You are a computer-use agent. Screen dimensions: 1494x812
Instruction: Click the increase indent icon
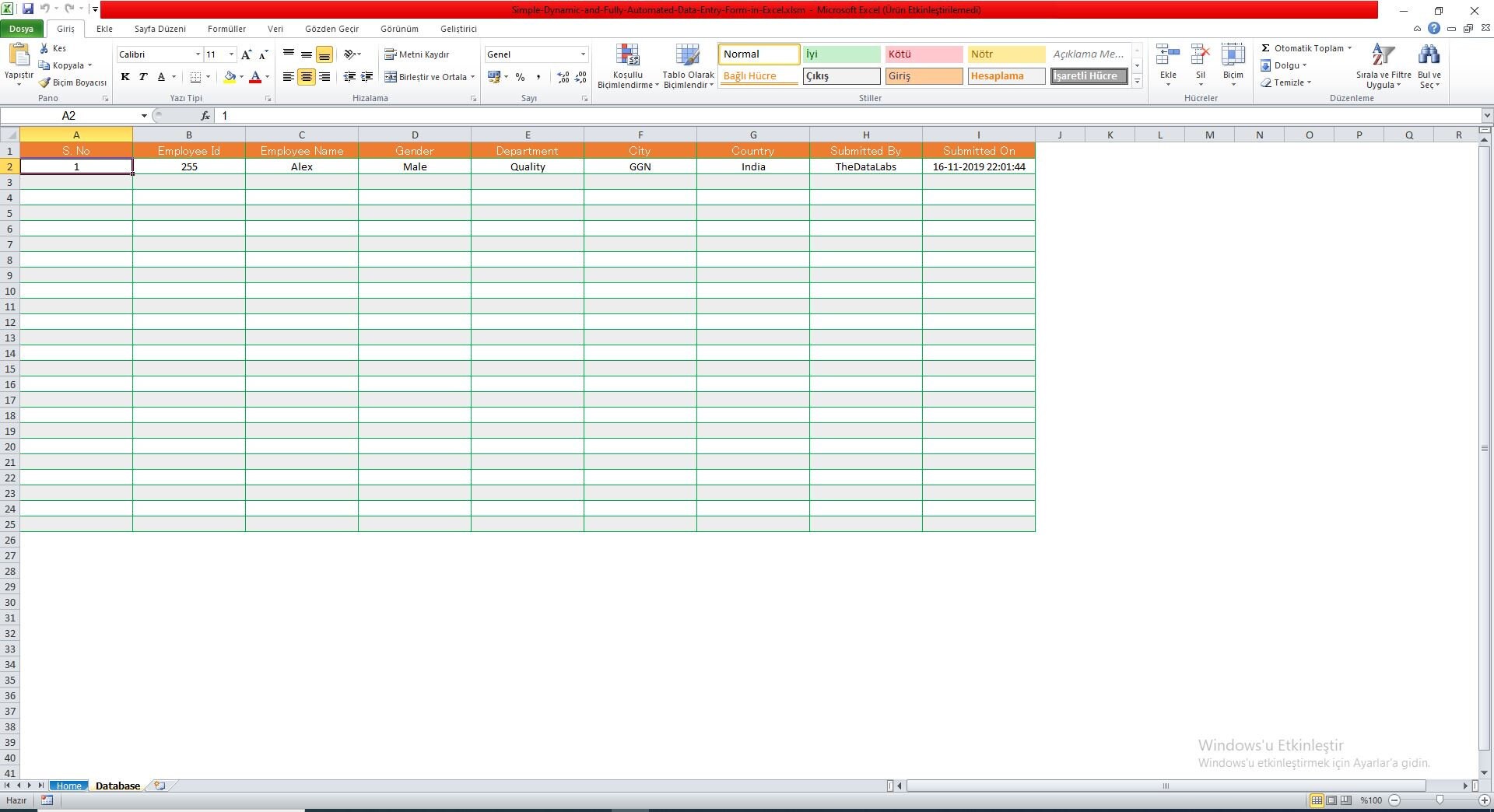pyautogui.click(x=367, y=76)
